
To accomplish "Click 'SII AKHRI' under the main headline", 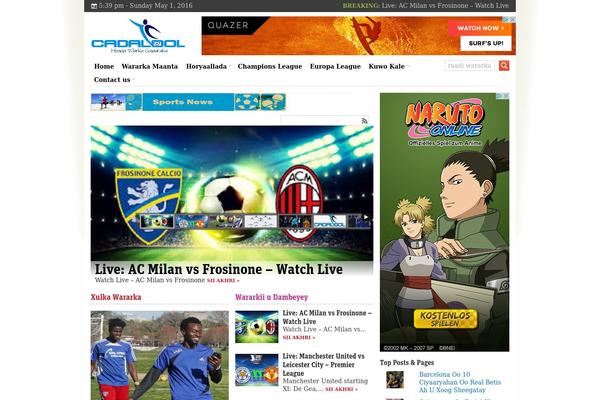I will [223, 281].
